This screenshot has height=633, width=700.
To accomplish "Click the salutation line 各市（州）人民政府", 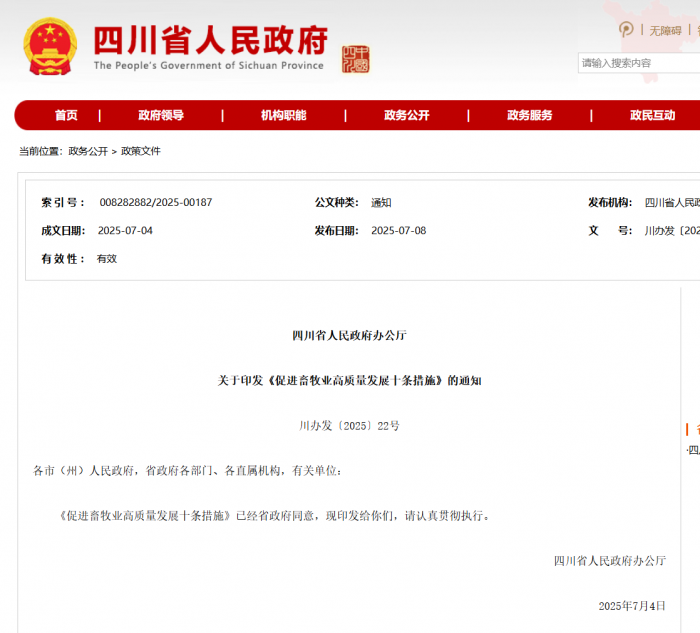I will tap(187, 471).
